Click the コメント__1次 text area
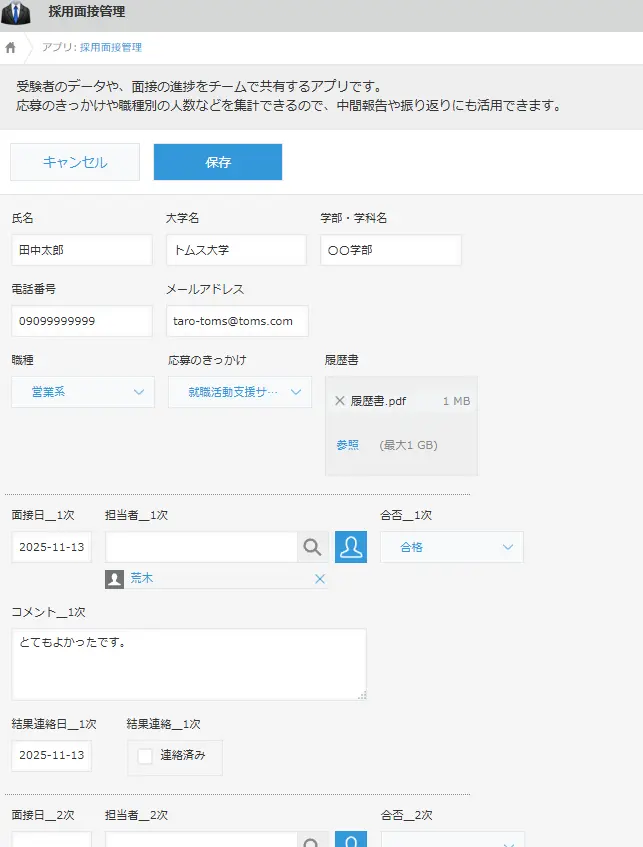This screenshot has width=643, height=847. pyautogui.click(x=189, y=664)
